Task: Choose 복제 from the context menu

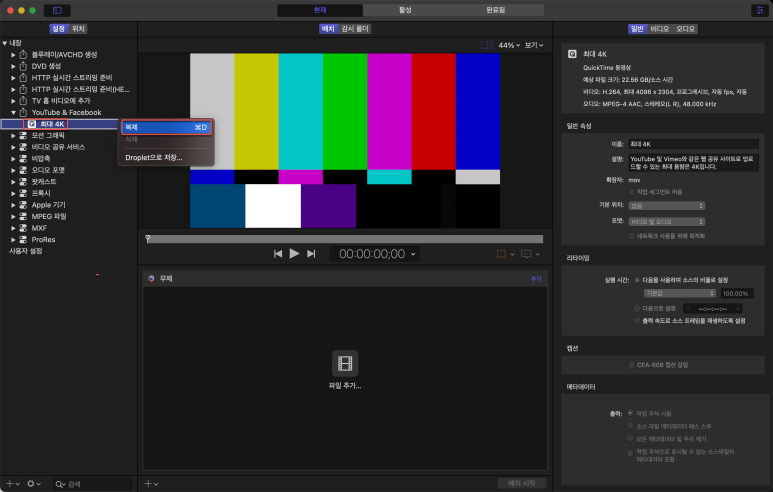Action: (x=166, y=127)
